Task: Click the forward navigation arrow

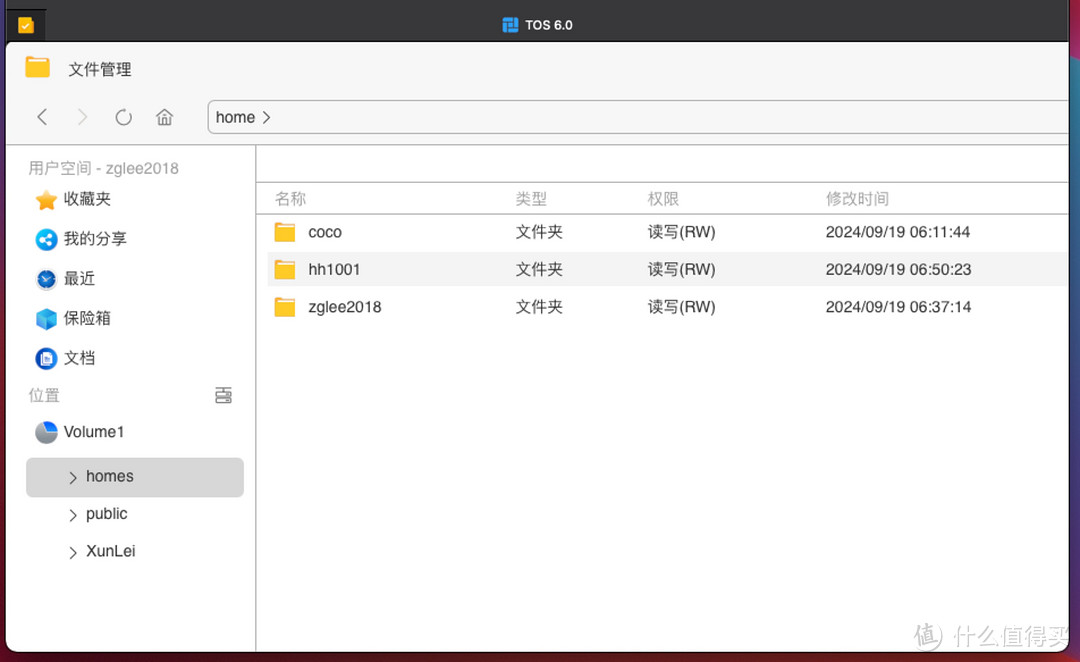Action: 82,117
